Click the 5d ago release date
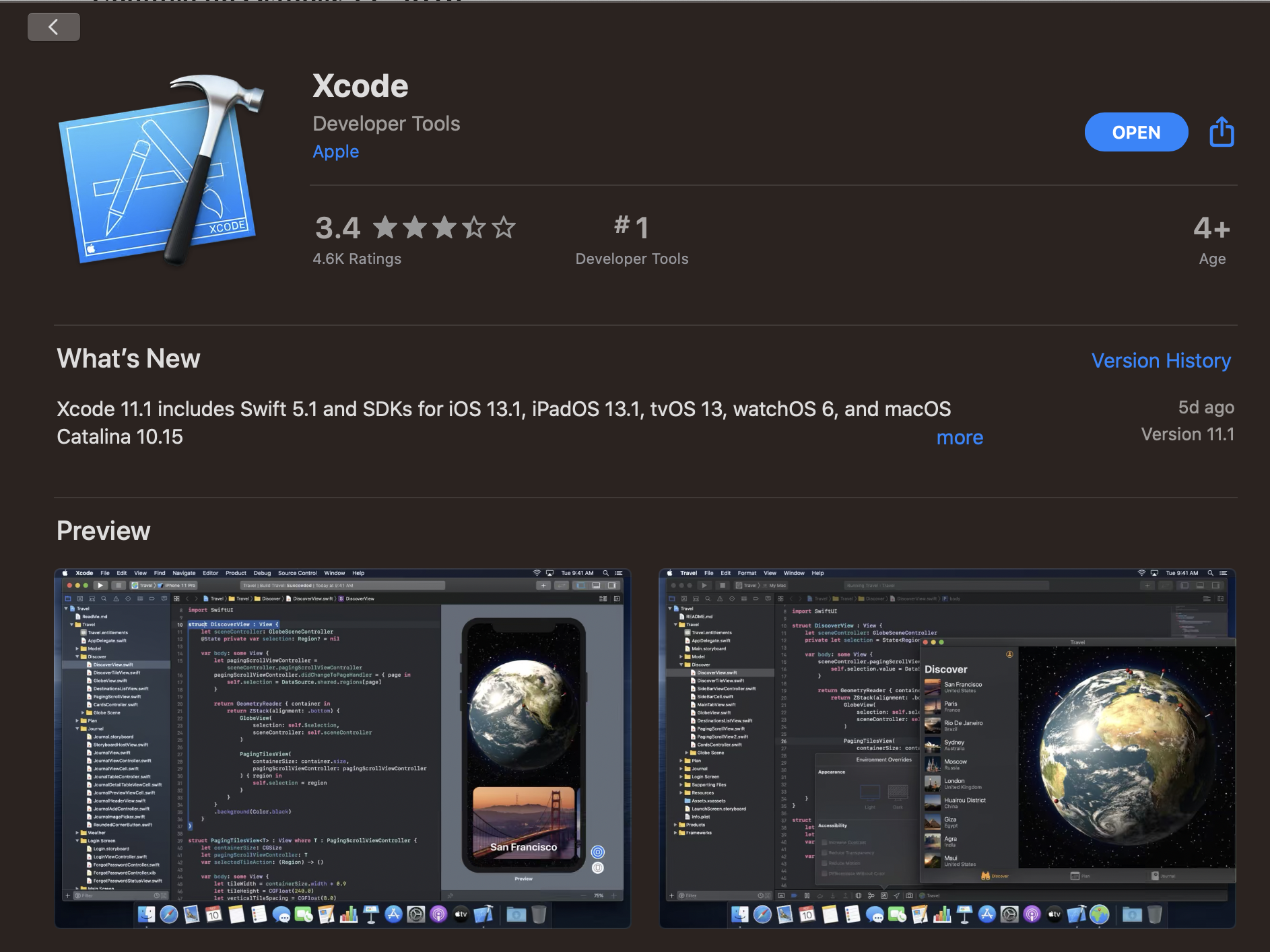 1206,407
